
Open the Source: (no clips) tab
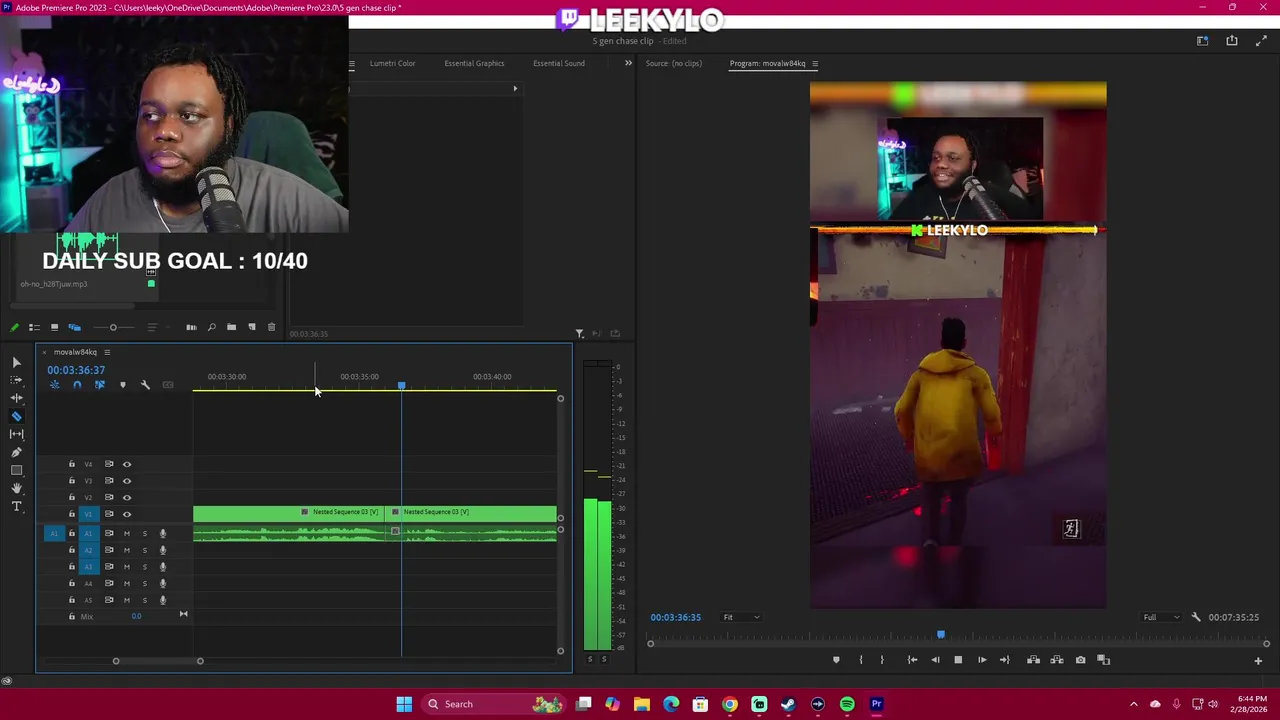pyautogui.click(x=673, y=63)
